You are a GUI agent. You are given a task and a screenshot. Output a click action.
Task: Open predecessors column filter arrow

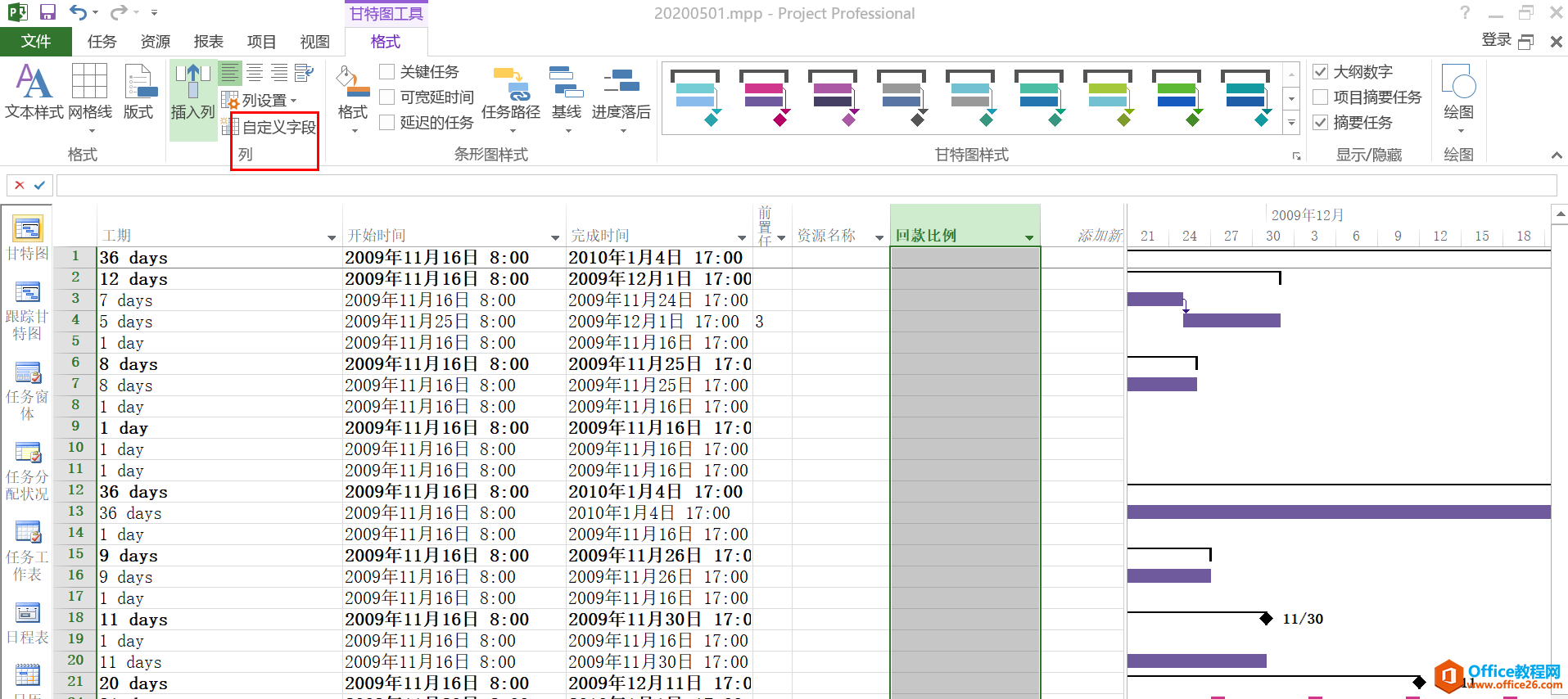tap(781, 237)
